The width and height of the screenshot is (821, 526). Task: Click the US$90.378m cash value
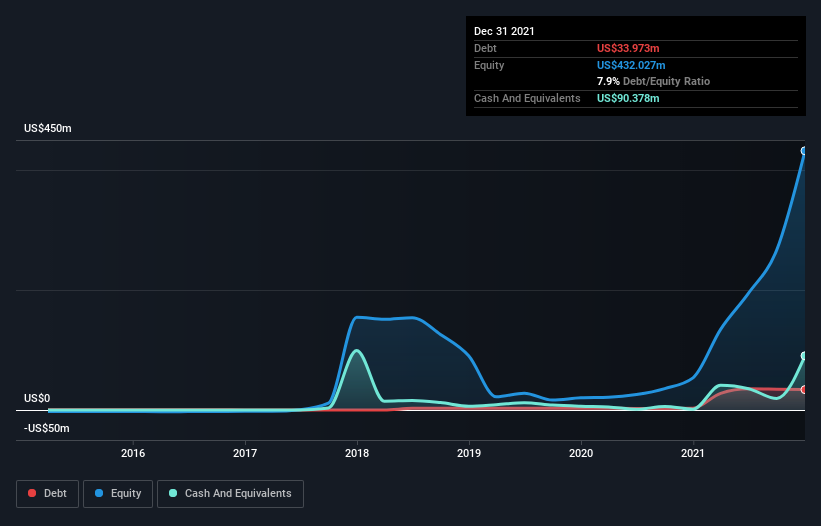click(x=628, y=98)
